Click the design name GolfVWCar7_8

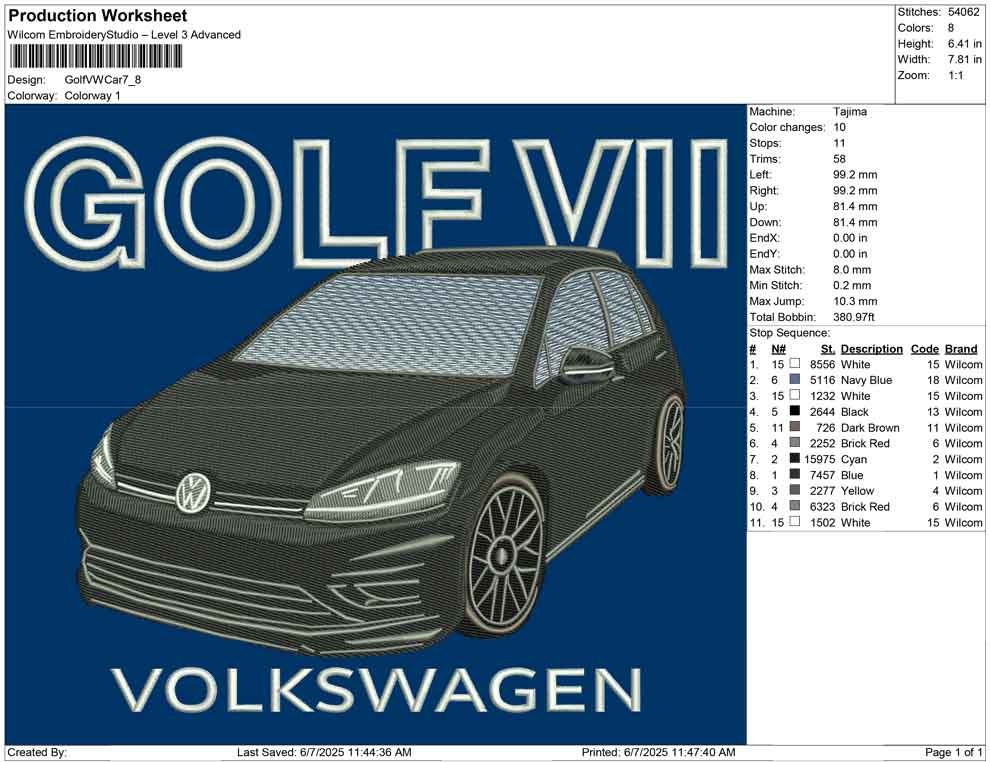103,80
